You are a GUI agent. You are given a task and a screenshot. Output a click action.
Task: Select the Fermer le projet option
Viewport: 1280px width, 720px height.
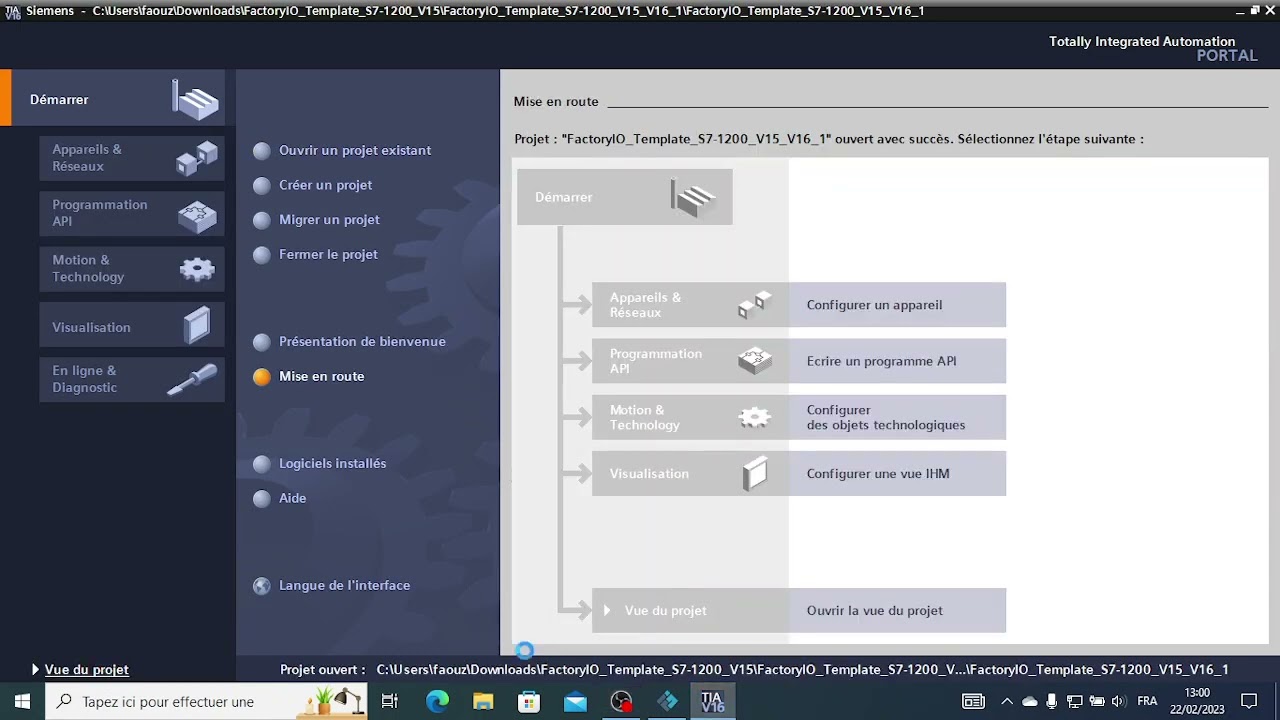[315, 255]
